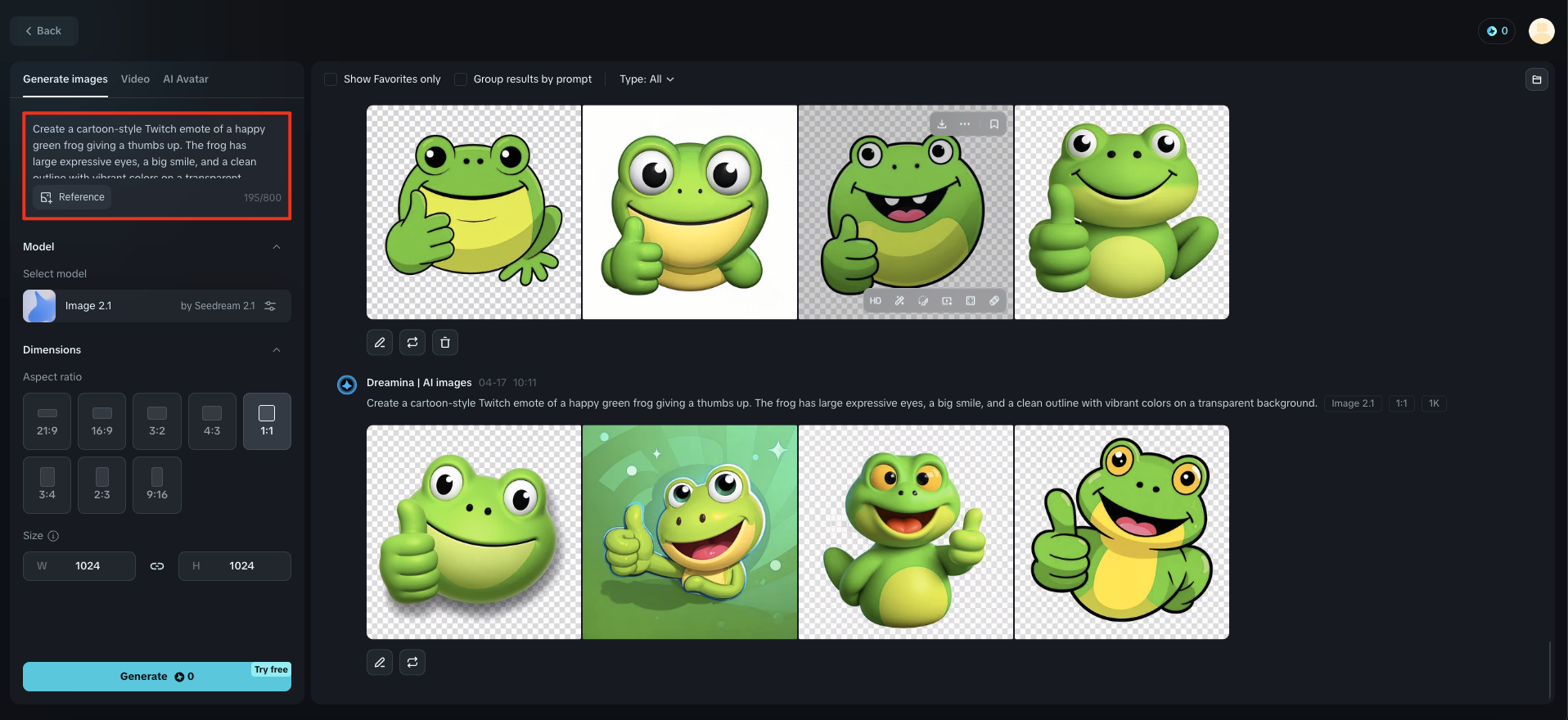1568x720 pixels.
Task: Click the Reference button
Action: [x=72, y=197]
